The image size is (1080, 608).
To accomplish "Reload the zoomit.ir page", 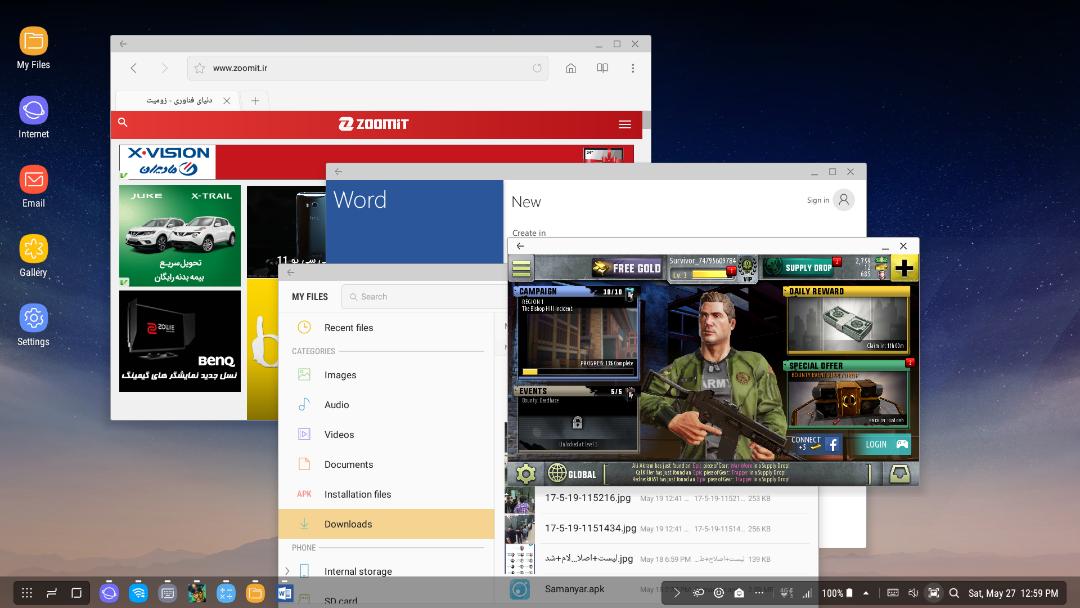I will tap(537, 68).
